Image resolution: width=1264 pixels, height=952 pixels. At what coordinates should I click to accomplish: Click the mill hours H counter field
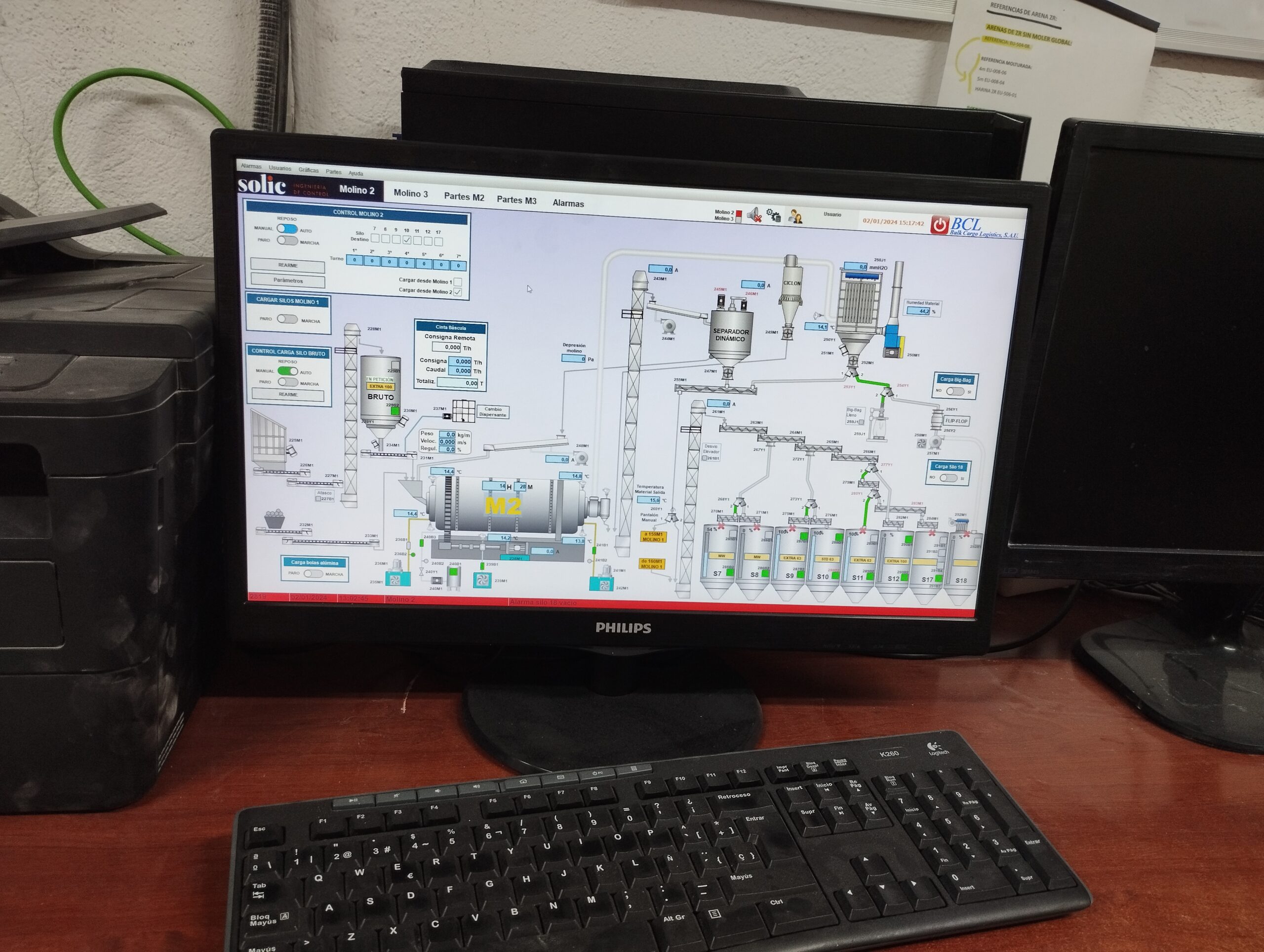(494, 486)
